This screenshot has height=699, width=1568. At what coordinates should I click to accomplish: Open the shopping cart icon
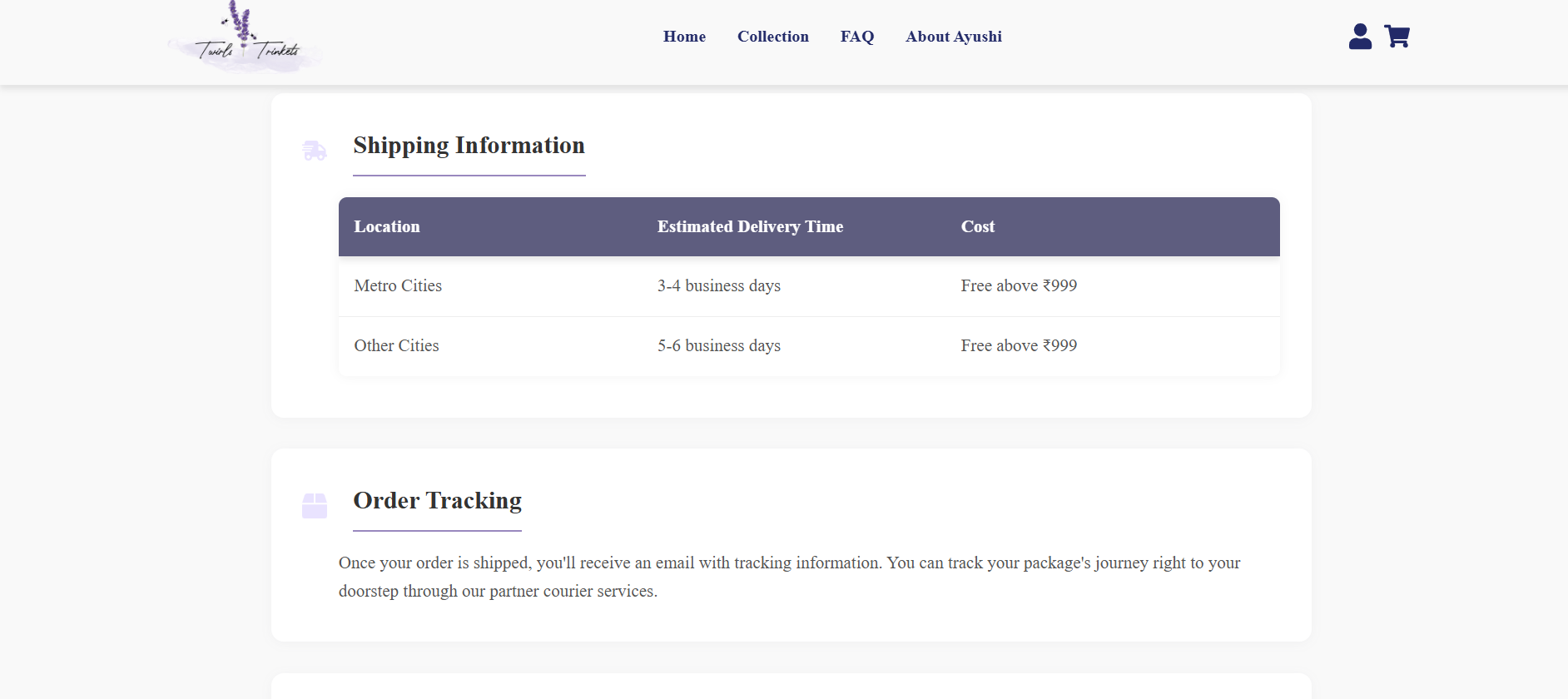point(1397,37)
